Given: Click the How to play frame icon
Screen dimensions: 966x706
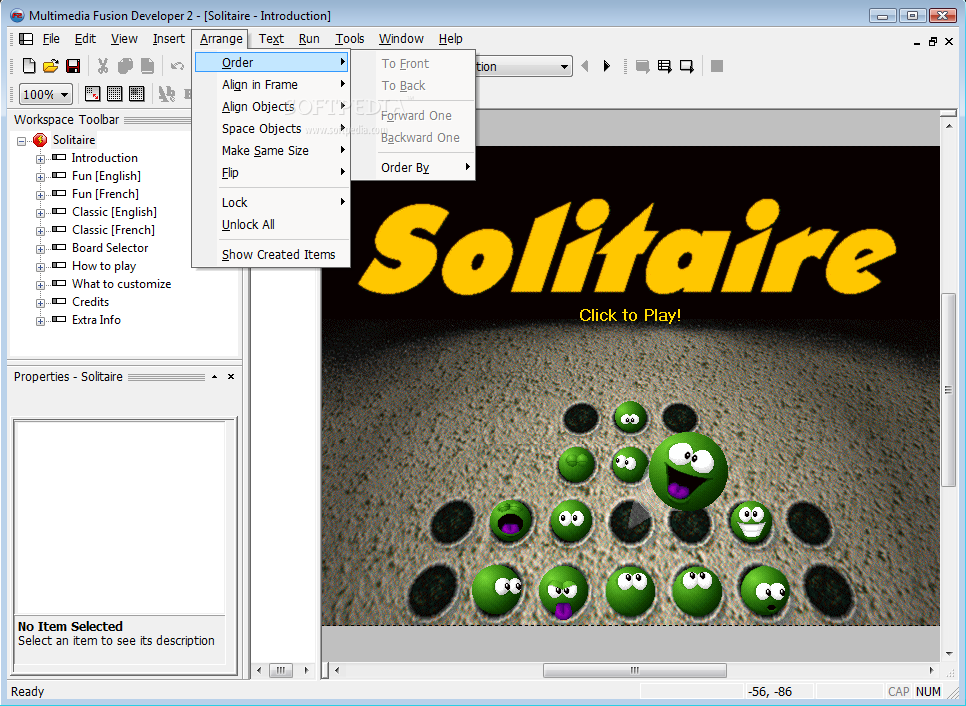Looking at the screenshot, I should coord(59,266).
